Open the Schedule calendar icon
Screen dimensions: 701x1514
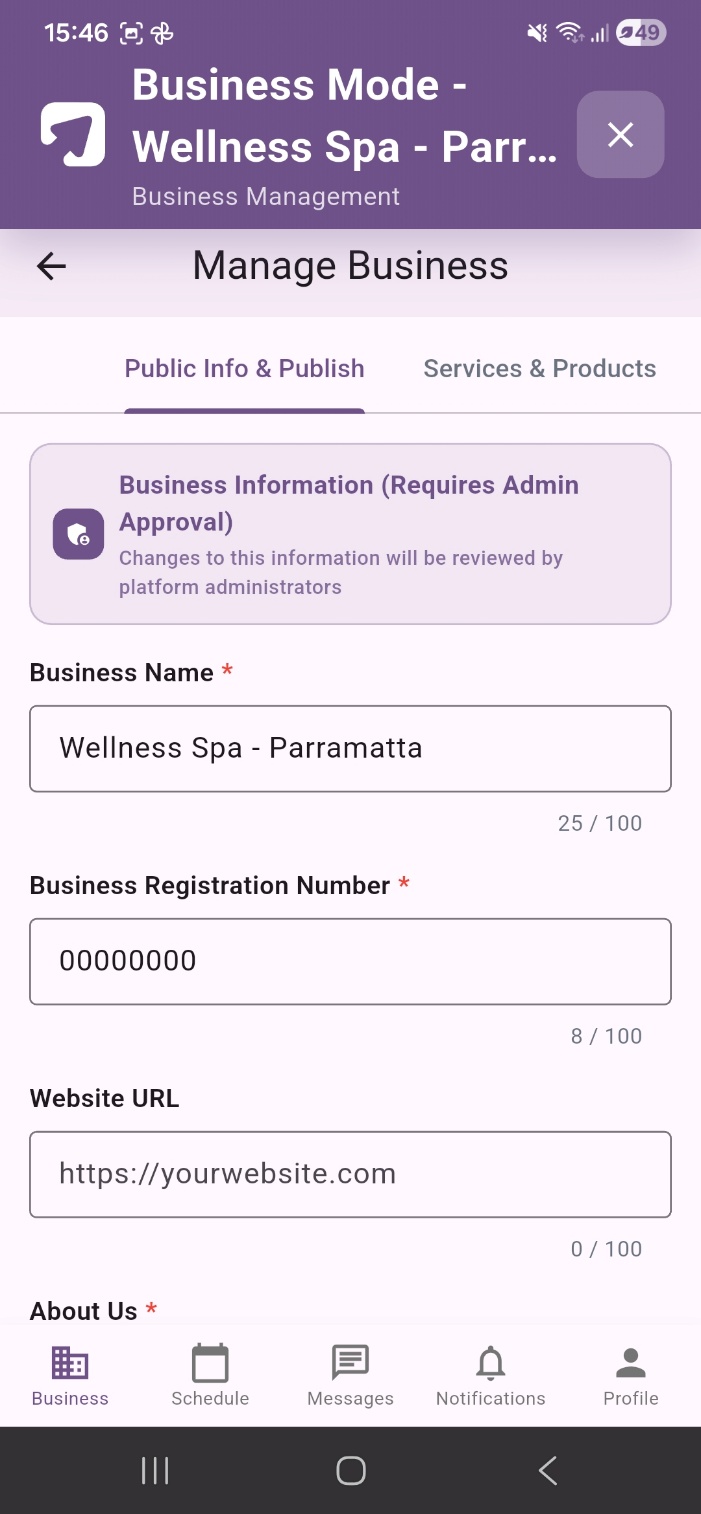[210, 1364]
